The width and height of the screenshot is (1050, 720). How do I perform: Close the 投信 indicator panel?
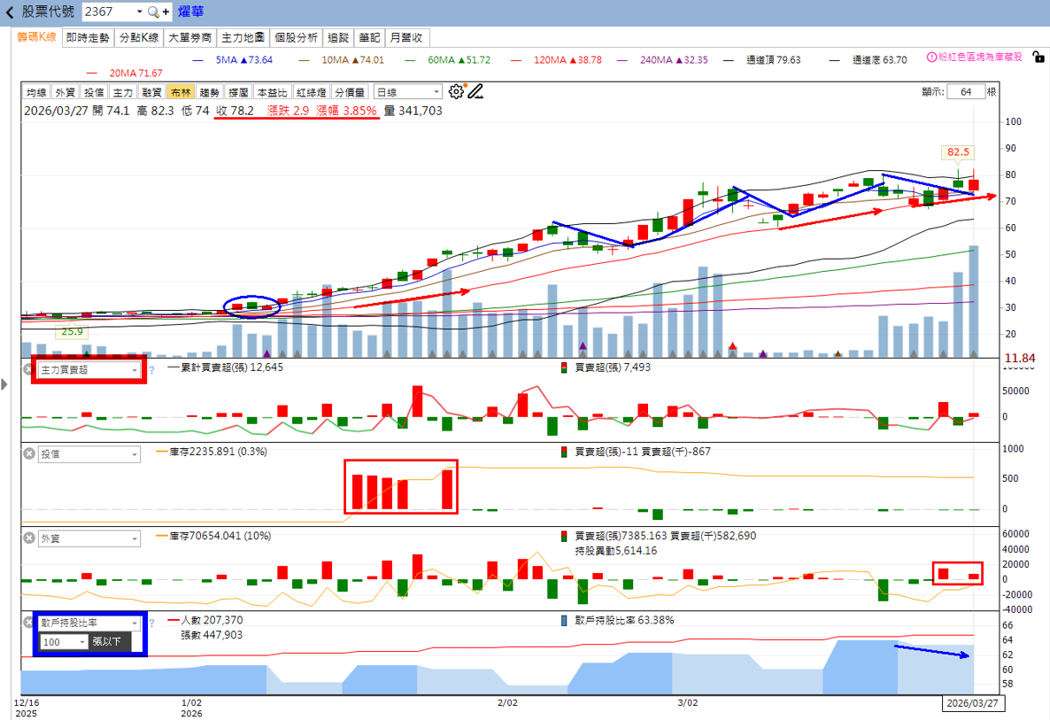29,454
